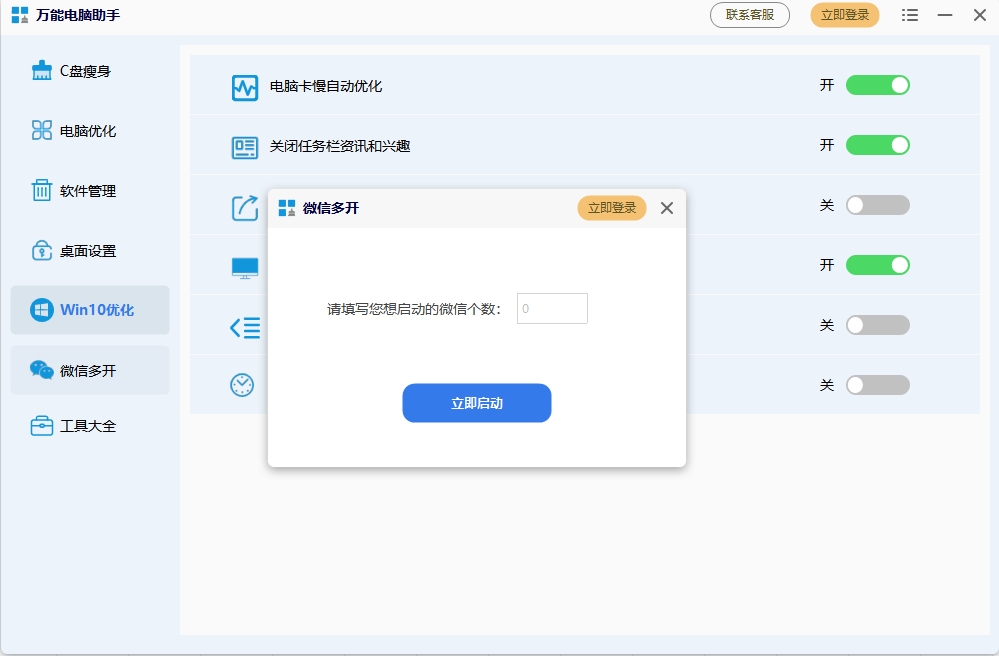Turn off the 关闭任务栏资讯和兴趣 switch
This screenshot has width=999, height=656.
pos(877,145)
